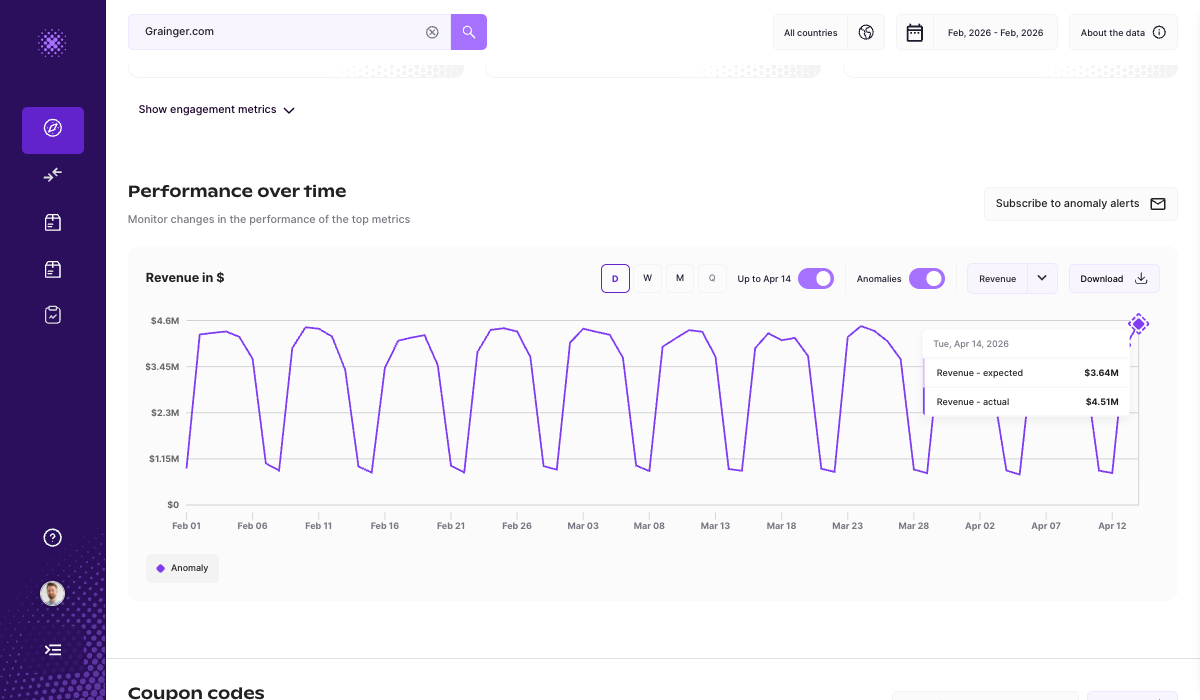Screen dimensions: 1200x700
Task: Click the first package icon in sidebar
Action: point(52,222)
